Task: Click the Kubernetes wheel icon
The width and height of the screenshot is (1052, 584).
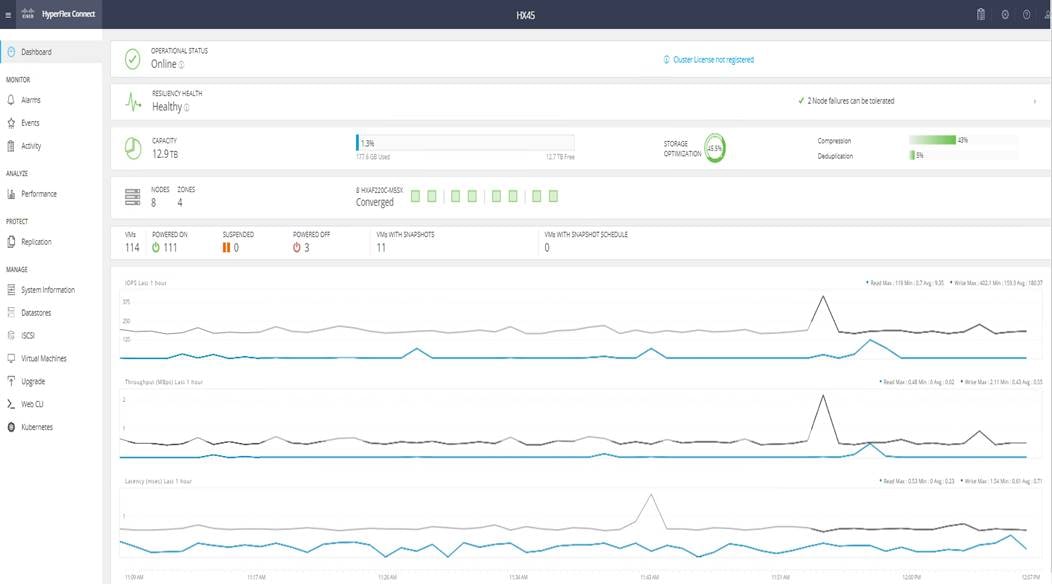Action: (x=11, y=427)
